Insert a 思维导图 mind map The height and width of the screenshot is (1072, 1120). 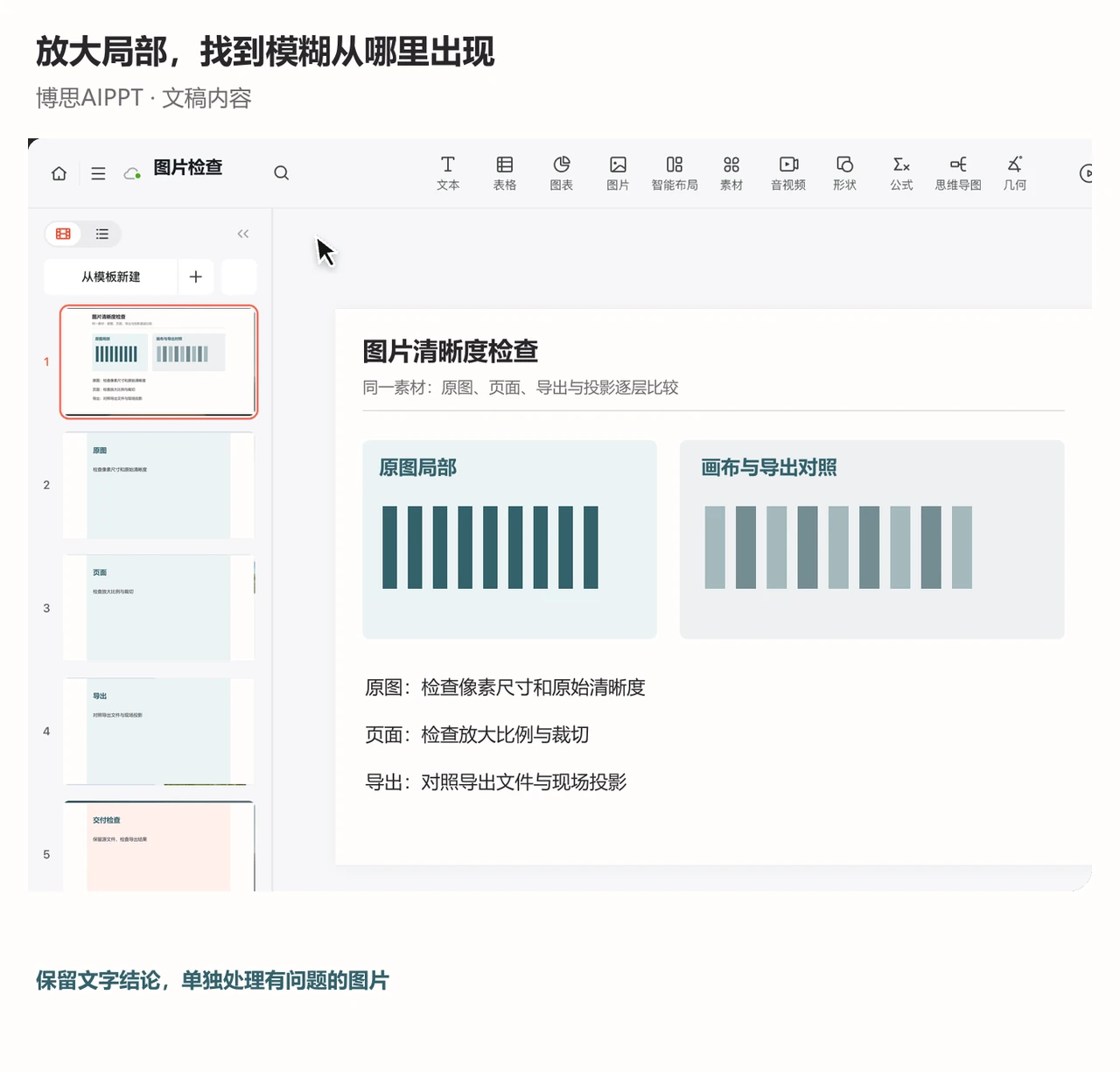point(958,173)
